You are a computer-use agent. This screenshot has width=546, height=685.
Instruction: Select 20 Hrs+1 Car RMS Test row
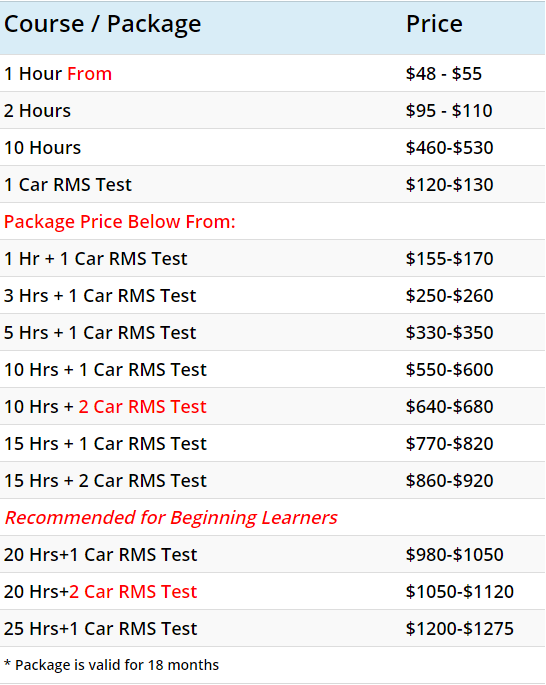[x=273, y=554]
